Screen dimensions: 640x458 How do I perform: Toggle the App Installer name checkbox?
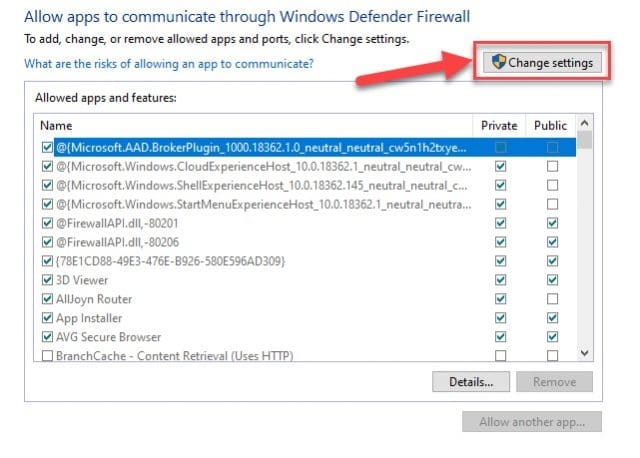[47, 318]
